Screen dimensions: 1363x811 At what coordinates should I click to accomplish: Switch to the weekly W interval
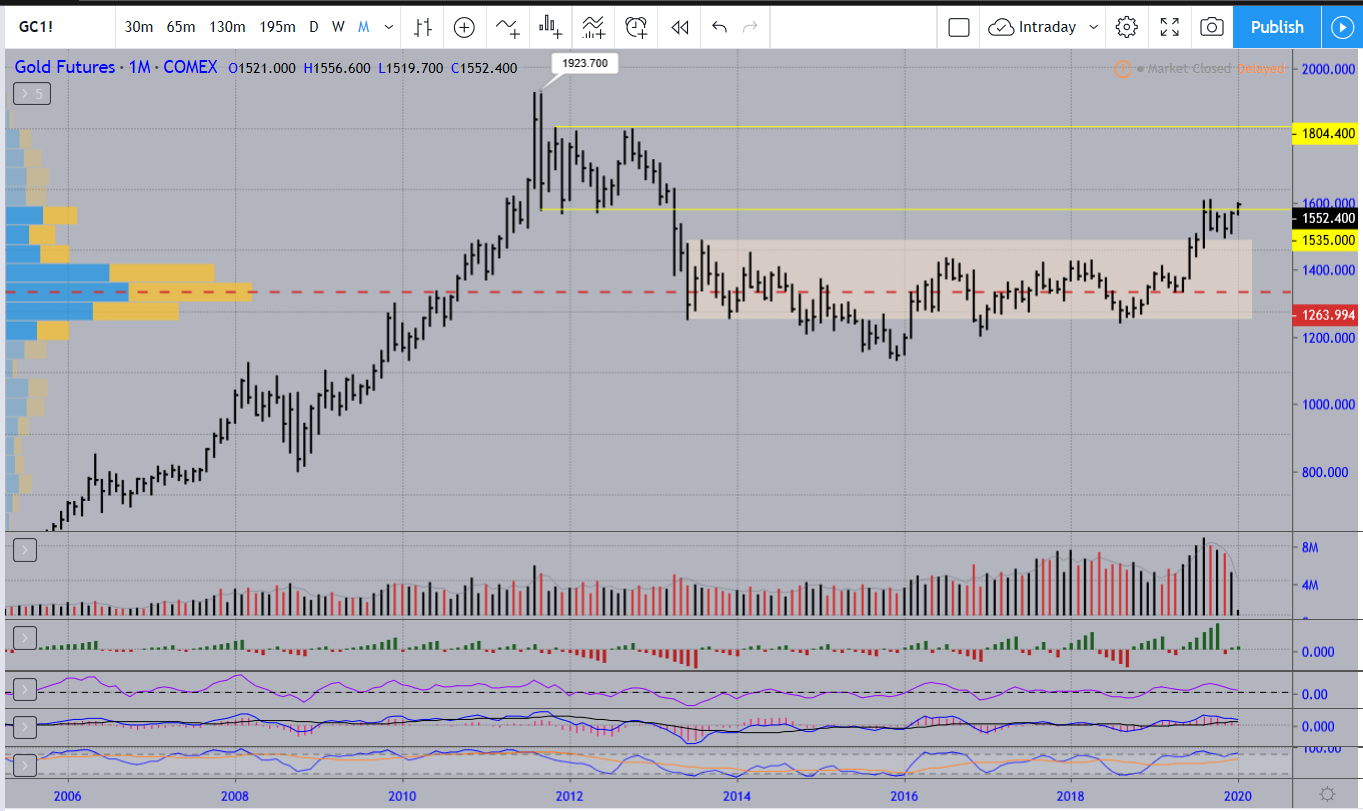(338, 27)
